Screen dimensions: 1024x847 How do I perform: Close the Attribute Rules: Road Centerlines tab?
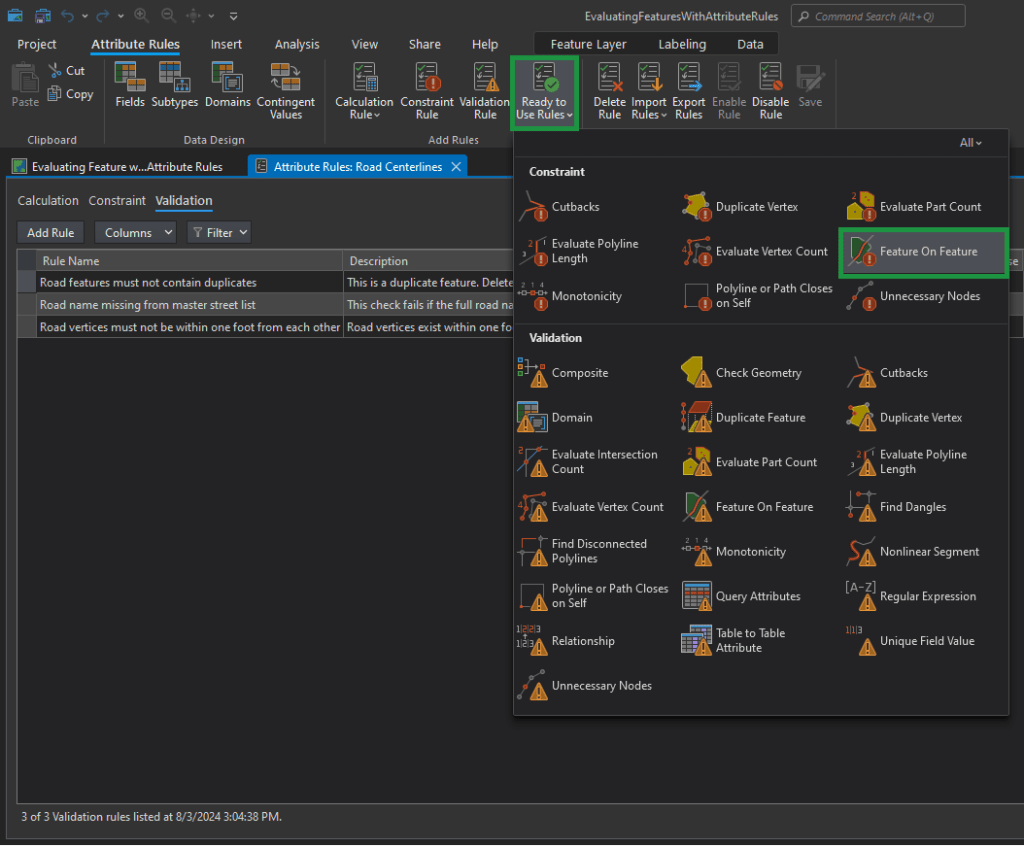456,167
